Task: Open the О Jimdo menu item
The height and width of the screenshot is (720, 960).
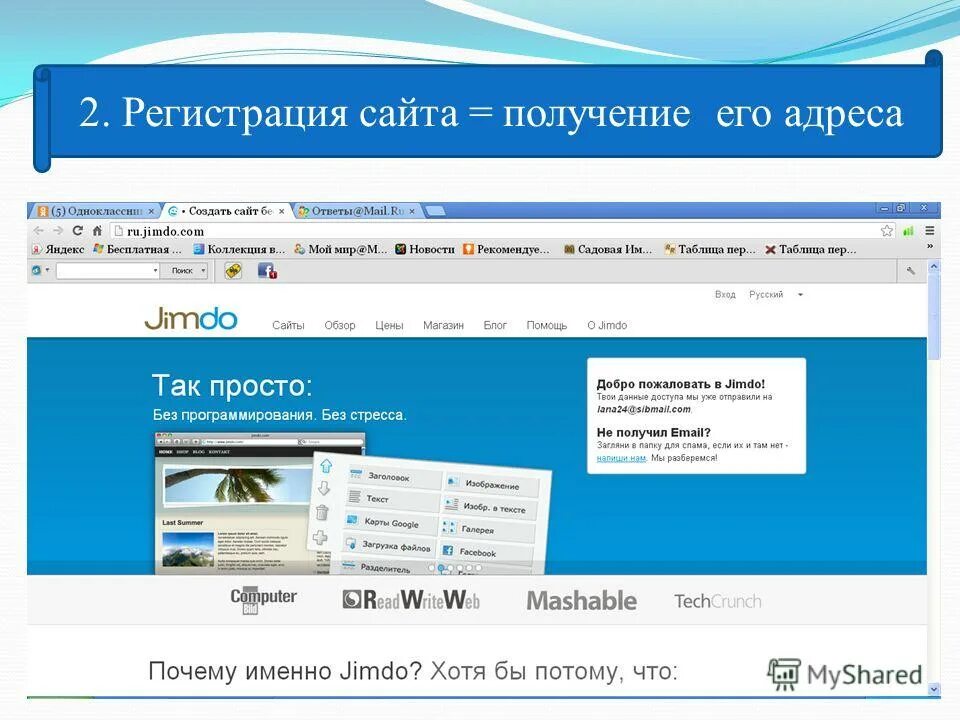Action: click(607, 325)
